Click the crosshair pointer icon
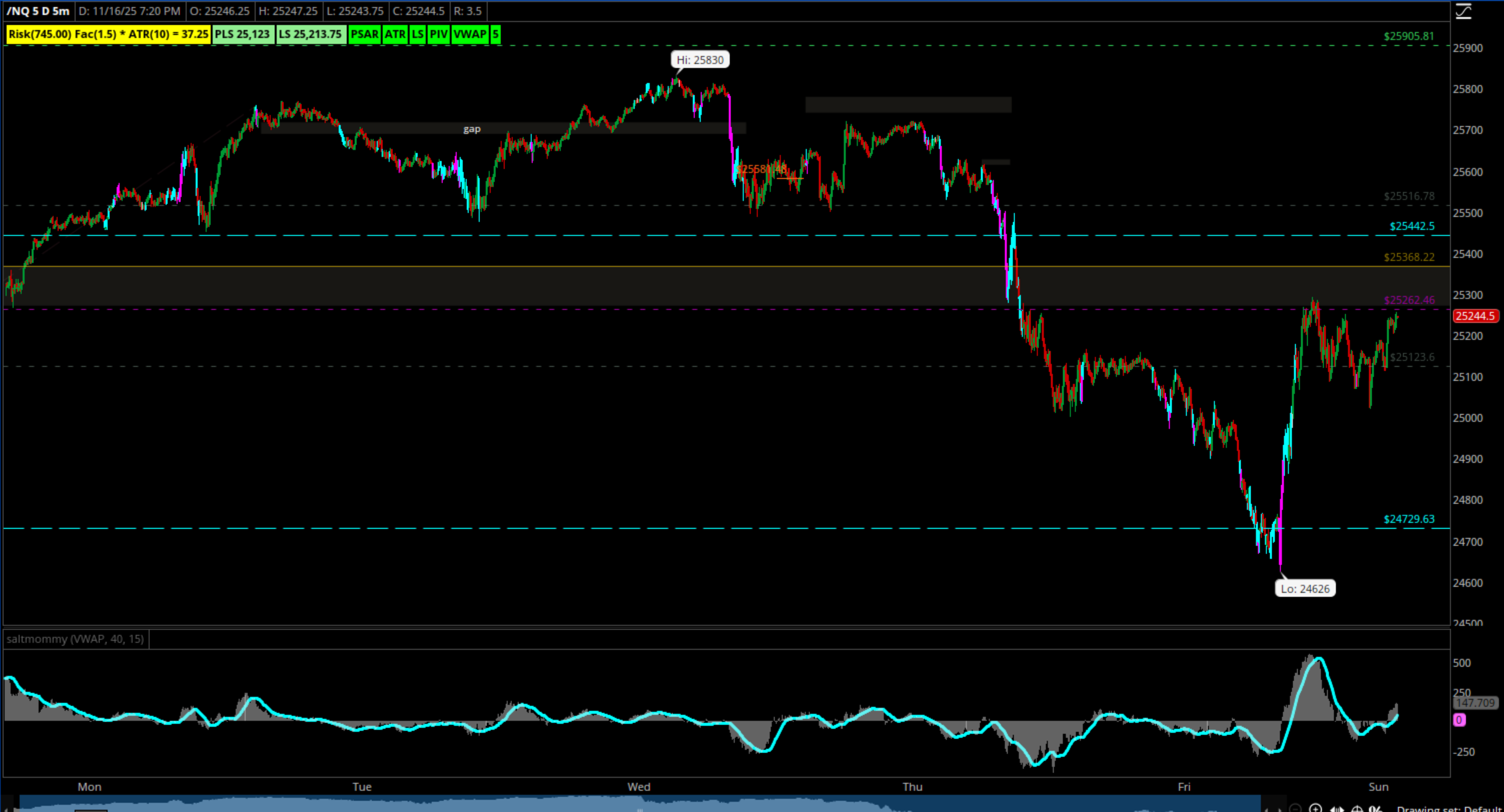Image resolution: width=1504 pixels, height=812 pixels. (1358, 810)
